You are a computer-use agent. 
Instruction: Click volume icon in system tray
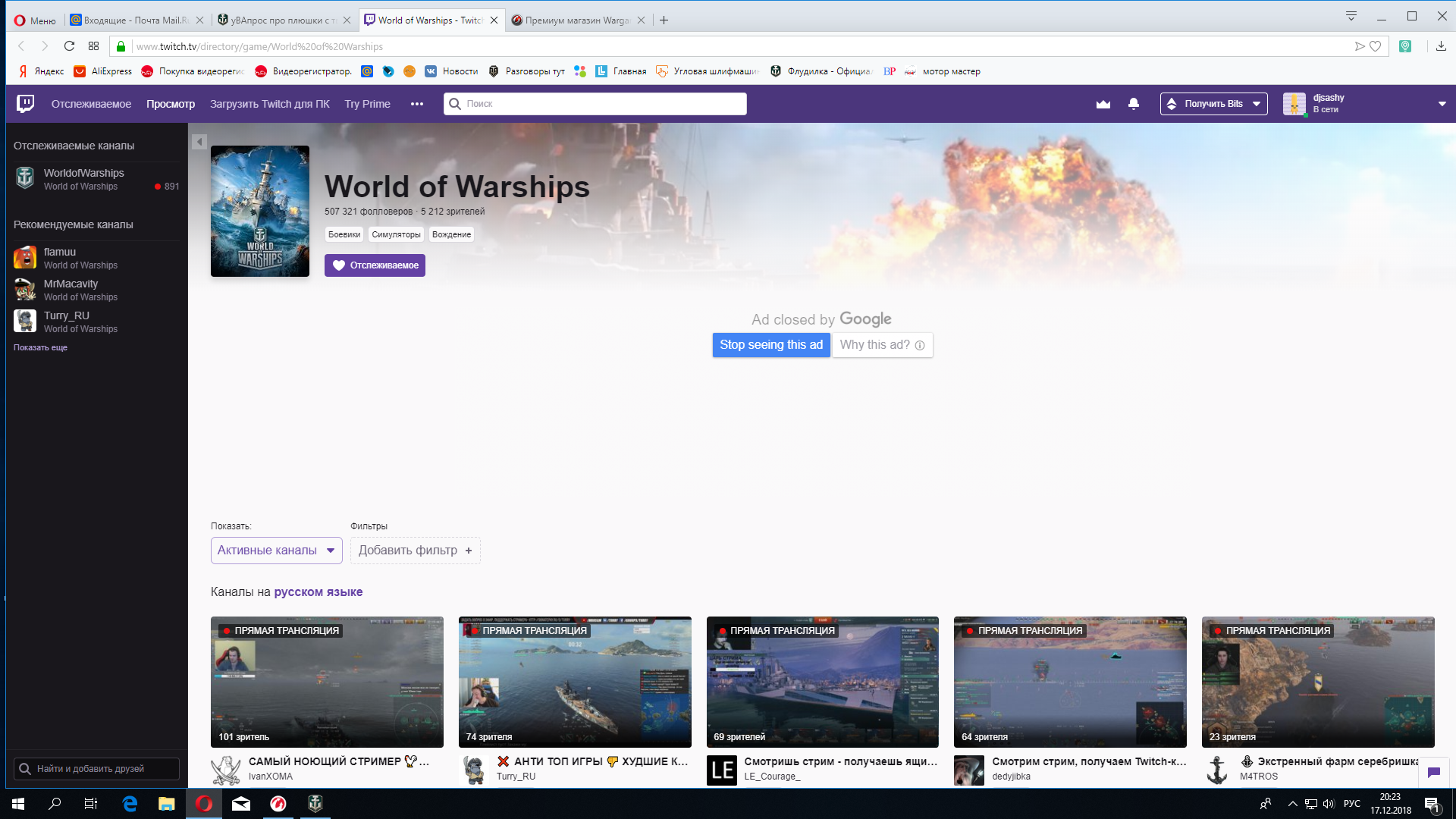point(1329,804)
